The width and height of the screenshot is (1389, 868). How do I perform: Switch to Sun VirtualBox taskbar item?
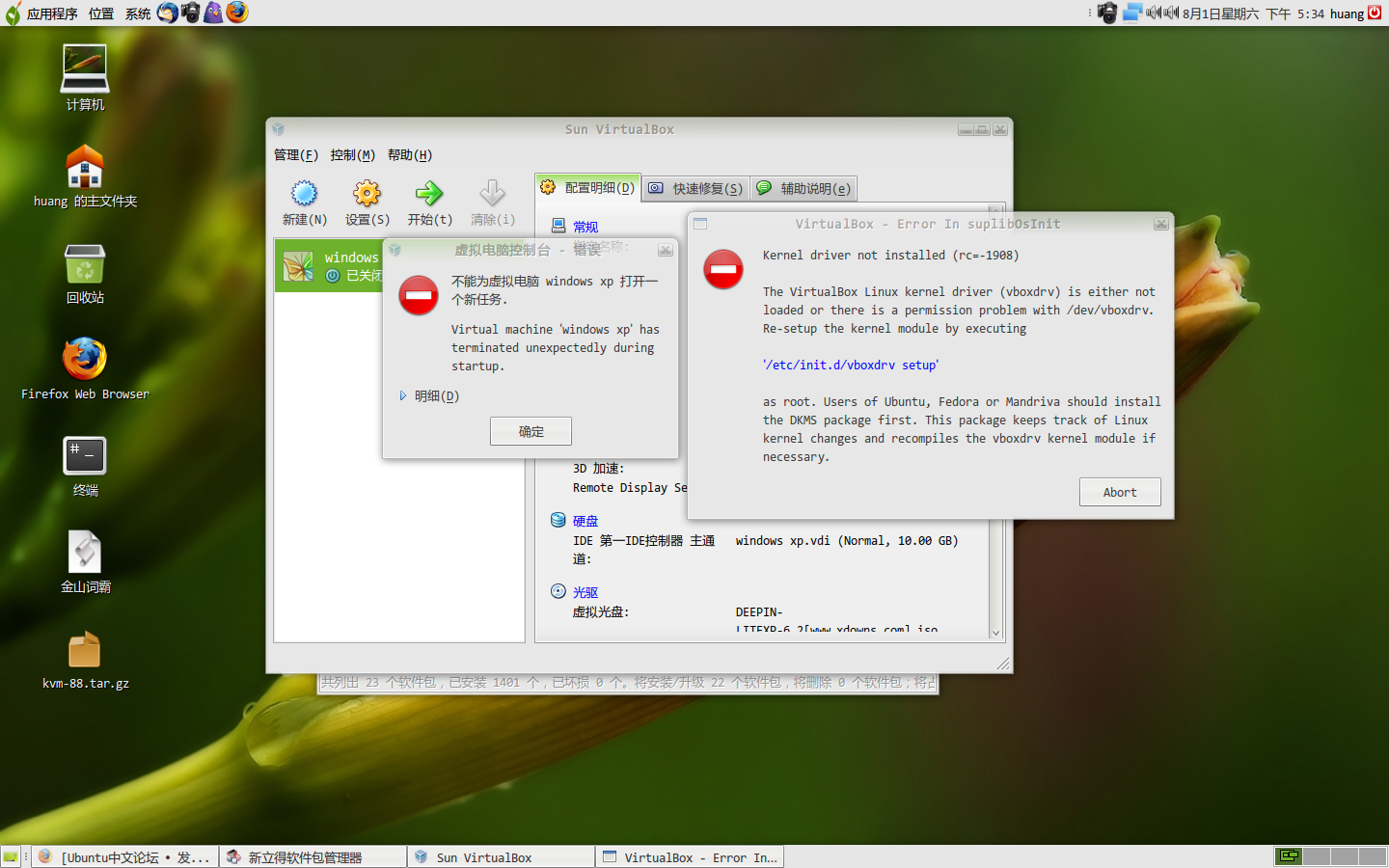pyautogui.click(x=502, y=856)
